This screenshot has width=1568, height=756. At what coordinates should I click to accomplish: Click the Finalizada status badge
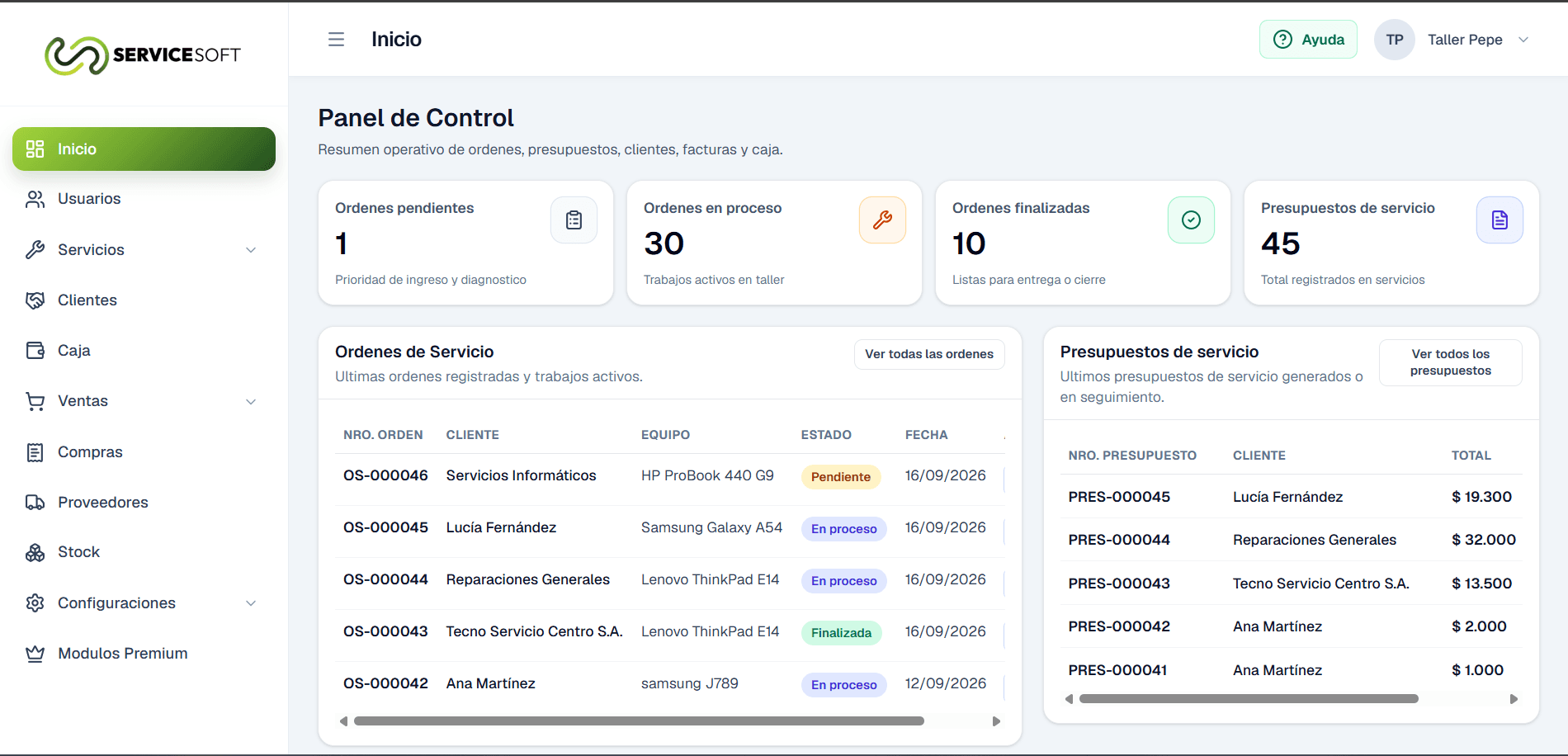[841, 633]
